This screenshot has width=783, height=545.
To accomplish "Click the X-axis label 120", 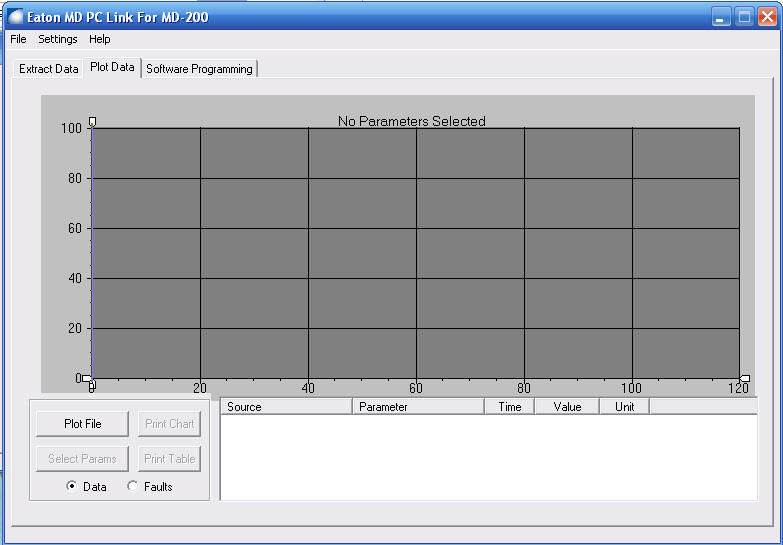I will pyautogui.click(x=739, y=388).
